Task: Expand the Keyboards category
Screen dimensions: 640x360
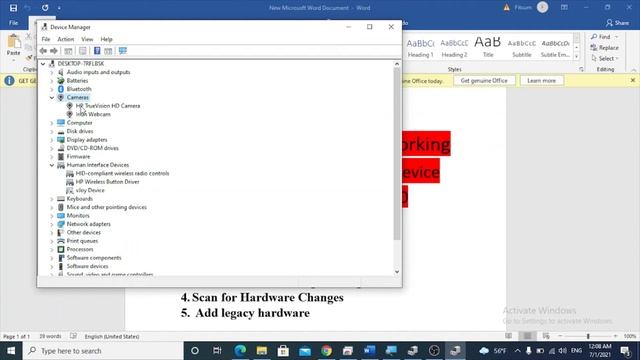Action: 52,199
